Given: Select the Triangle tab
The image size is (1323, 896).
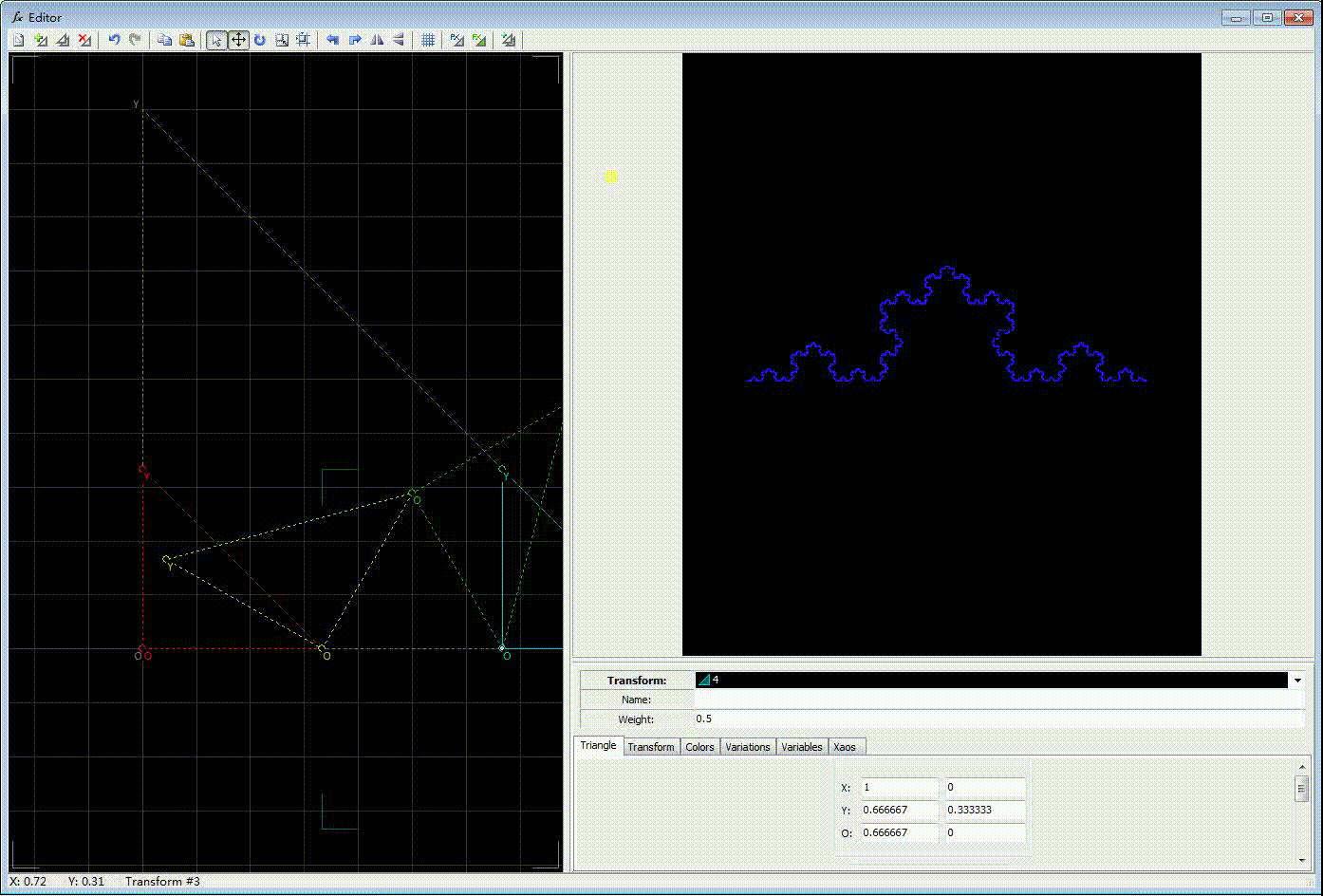Looking at the screenshot, I should 598,746.
